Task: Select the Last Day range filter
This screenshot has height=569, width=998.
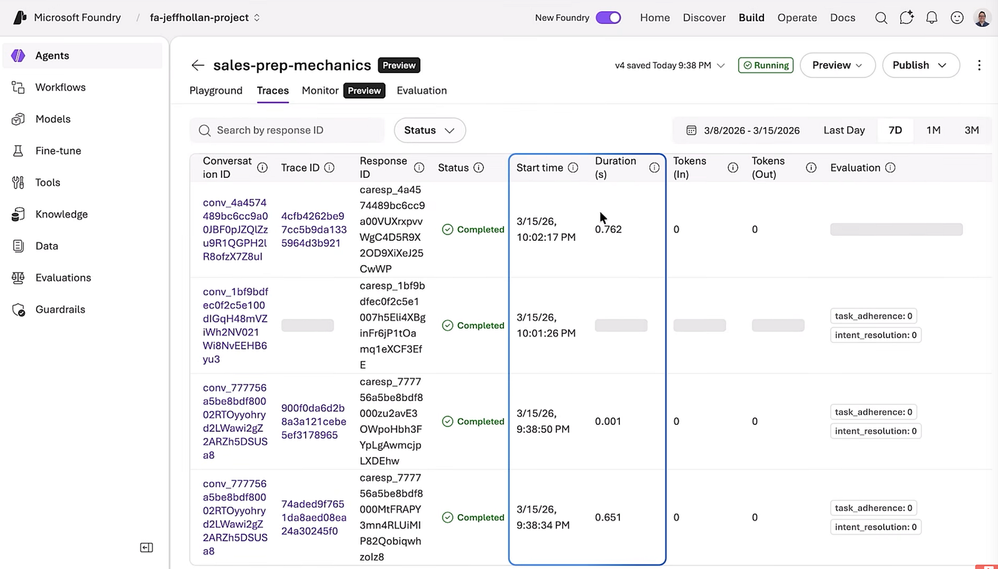Action: click(844, 130)
